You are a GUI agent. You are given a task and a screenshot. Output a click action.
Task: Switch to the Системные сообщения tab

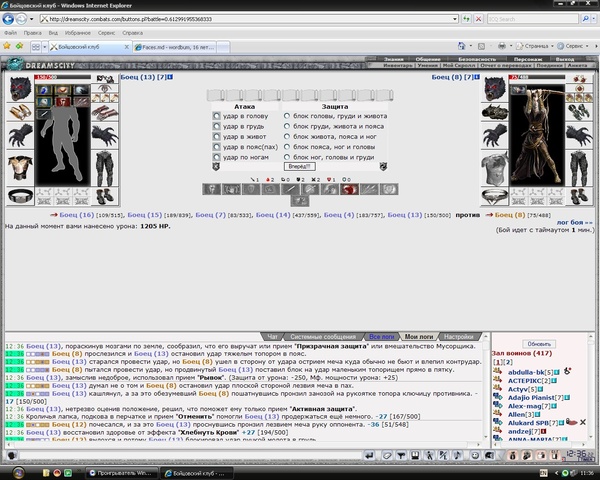click(323, 336)
